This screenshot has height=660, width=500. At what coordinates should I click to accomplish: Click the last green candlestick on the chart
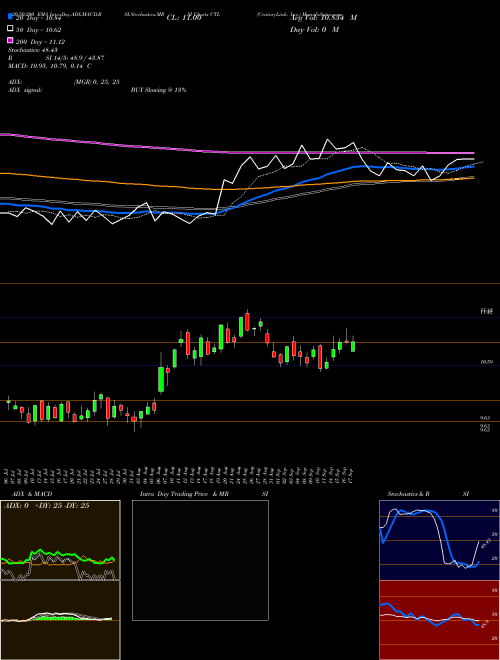pyautogui.click(x=353, y=346)
